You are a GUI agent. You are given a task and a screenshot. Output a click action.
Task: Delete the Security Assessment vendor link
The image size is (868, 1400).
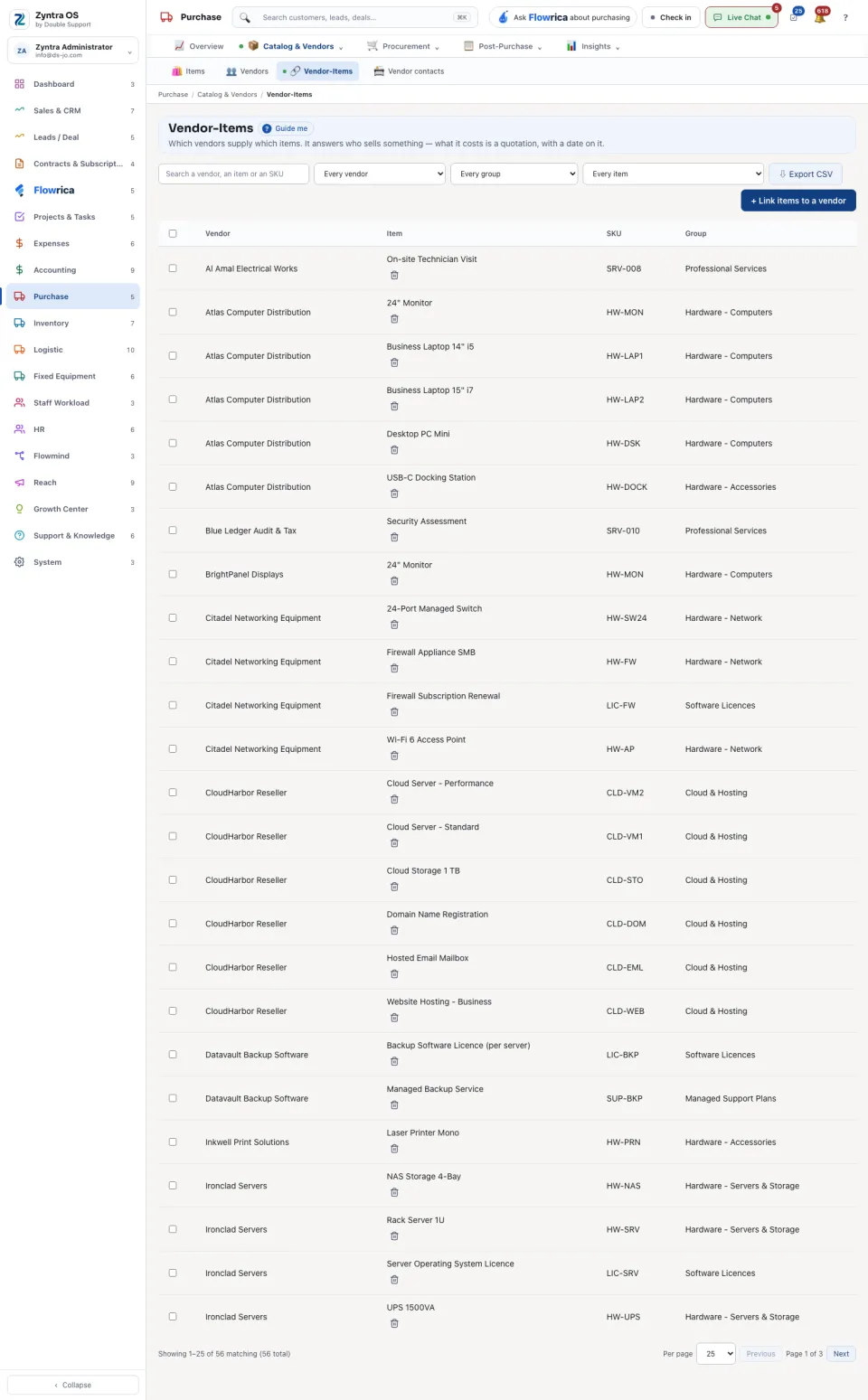[x=394, y=538]
